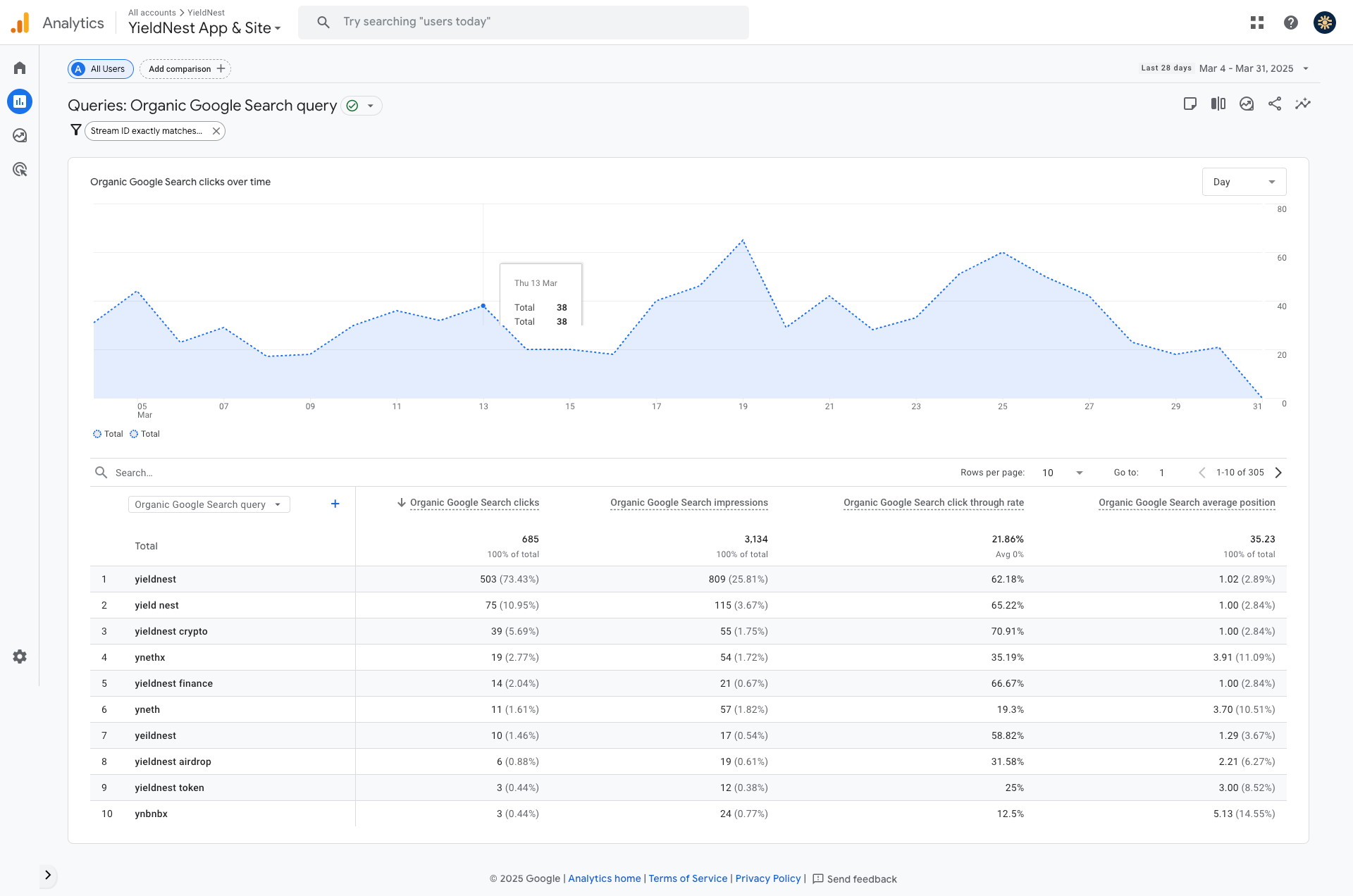The height and width of the screenshot is (896, 1353).
Task: Click Add comparison button
Action: tap(185, 69)
